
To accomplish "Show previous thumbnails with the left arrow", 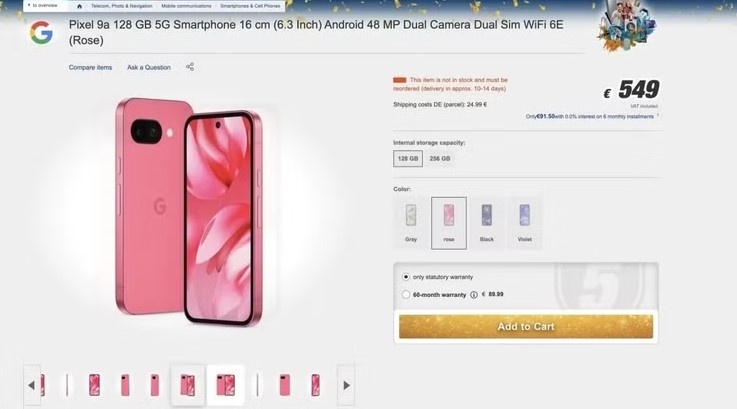I will click(31, 385).
